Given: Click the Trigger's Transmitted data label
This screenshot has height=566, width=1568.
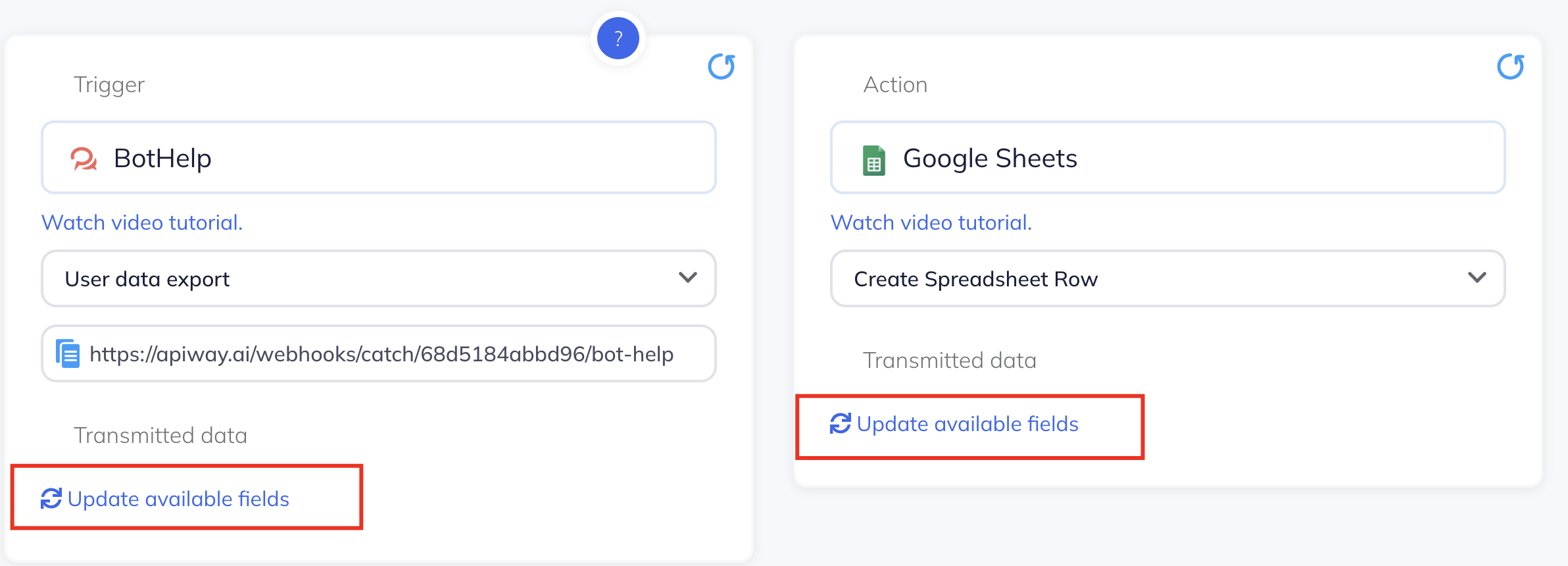Looking at the screenshot, I should point(160,436).
